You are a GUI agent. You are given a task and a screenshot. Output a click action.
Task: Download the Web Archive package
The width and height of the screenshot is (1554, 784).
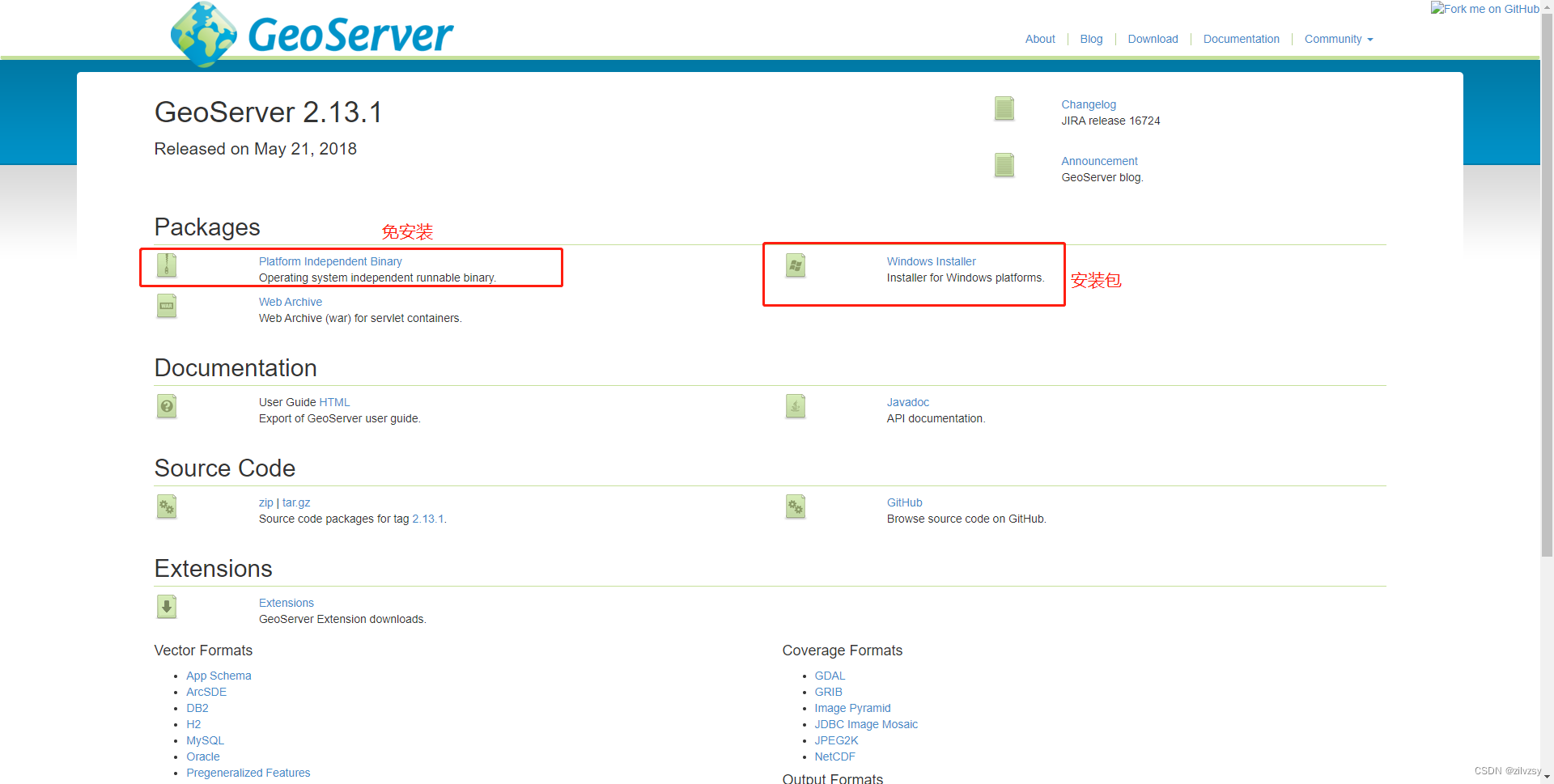pyautogui.click(x=291, y=302)
